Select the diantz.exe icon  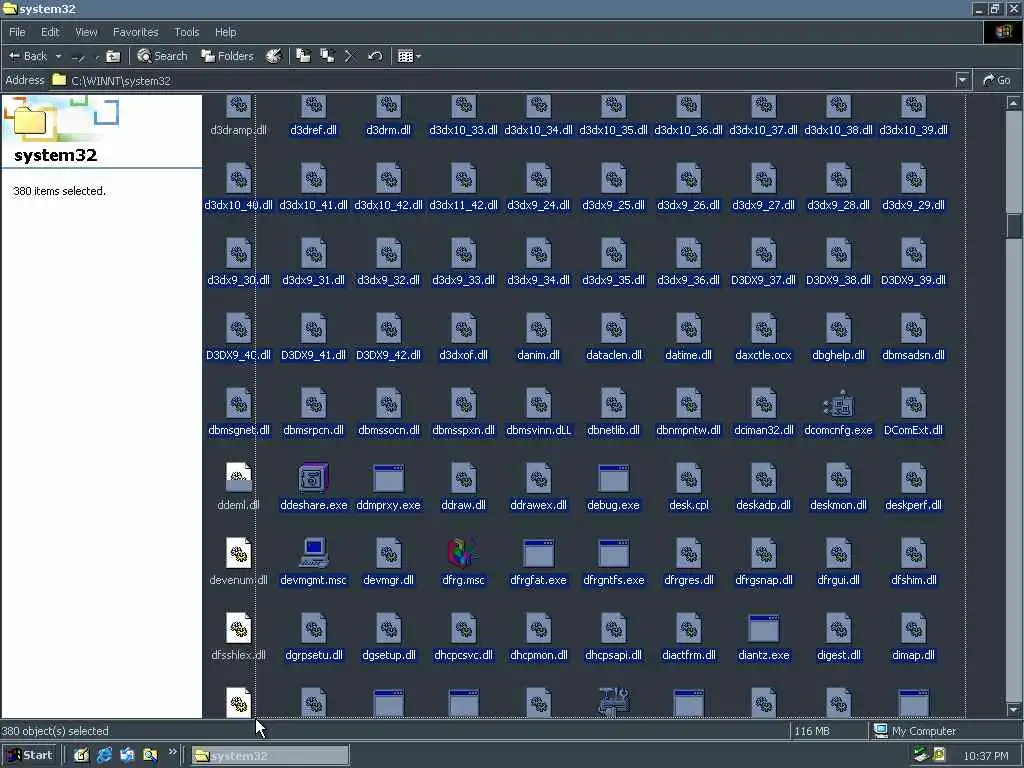tap(763, 629)
